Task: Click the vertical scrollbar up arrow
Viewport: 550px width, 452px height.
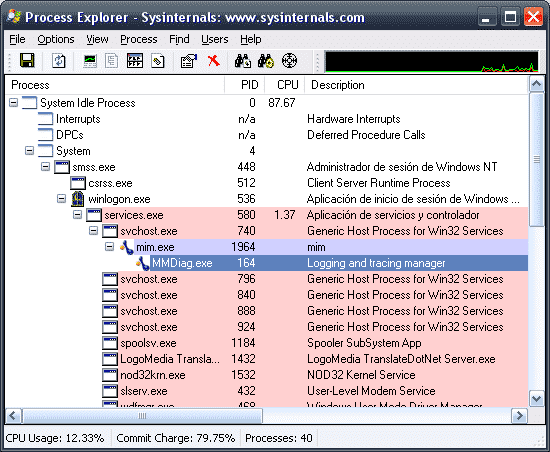Action: 536,84
